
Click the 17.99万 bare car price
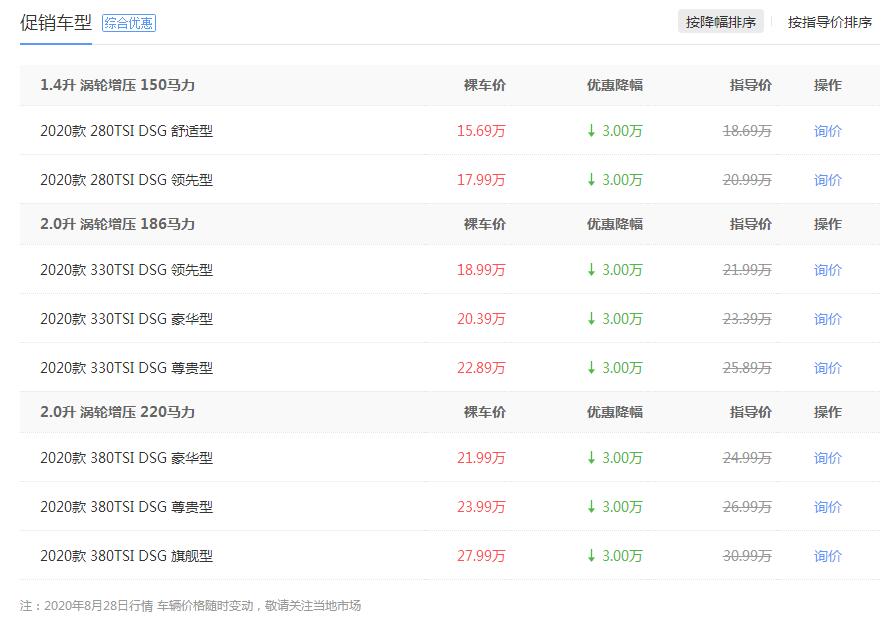coord(481,180)
